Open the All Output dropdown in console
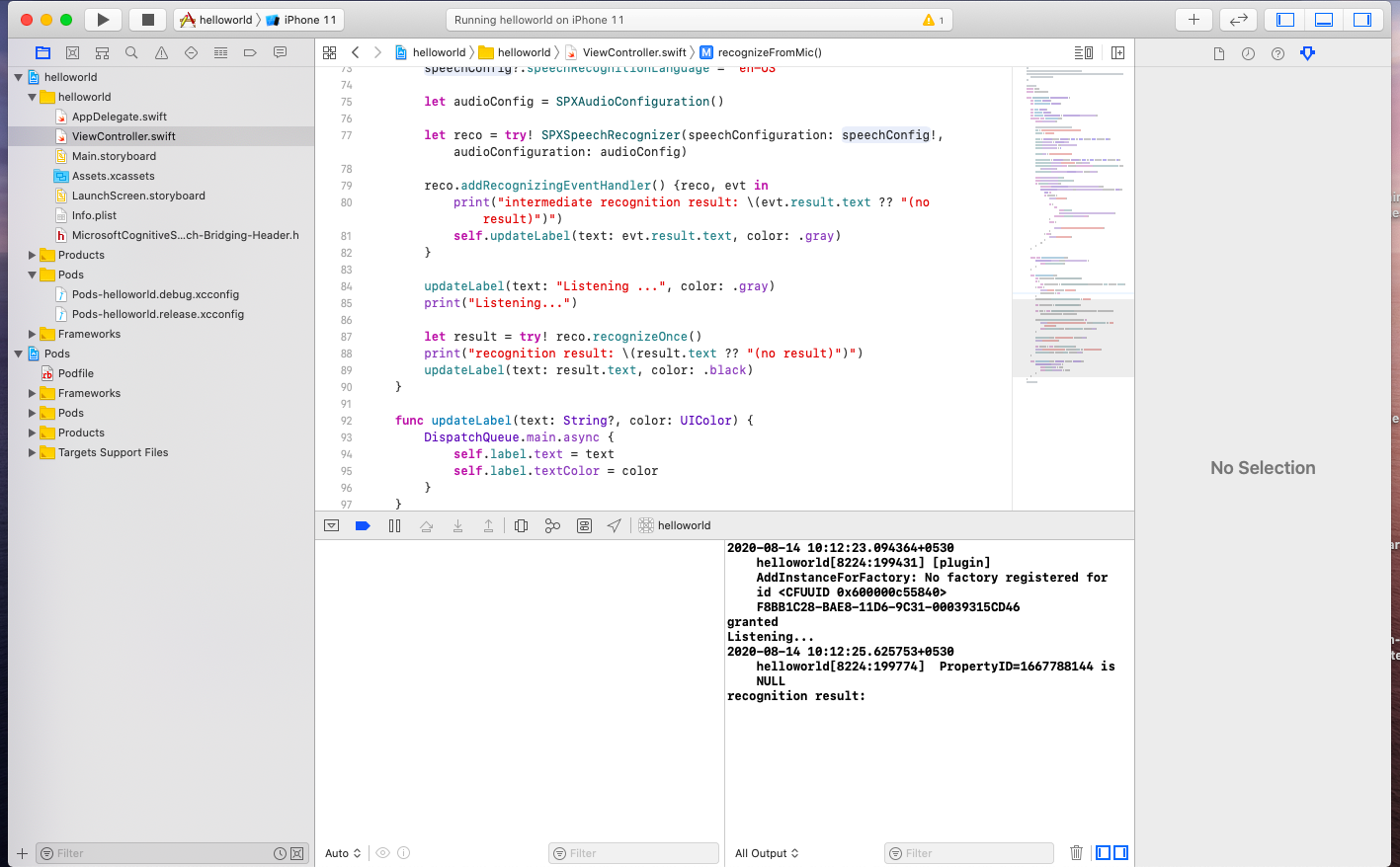1400x867 pixels. pyautogui.click(x=766, y=853)
